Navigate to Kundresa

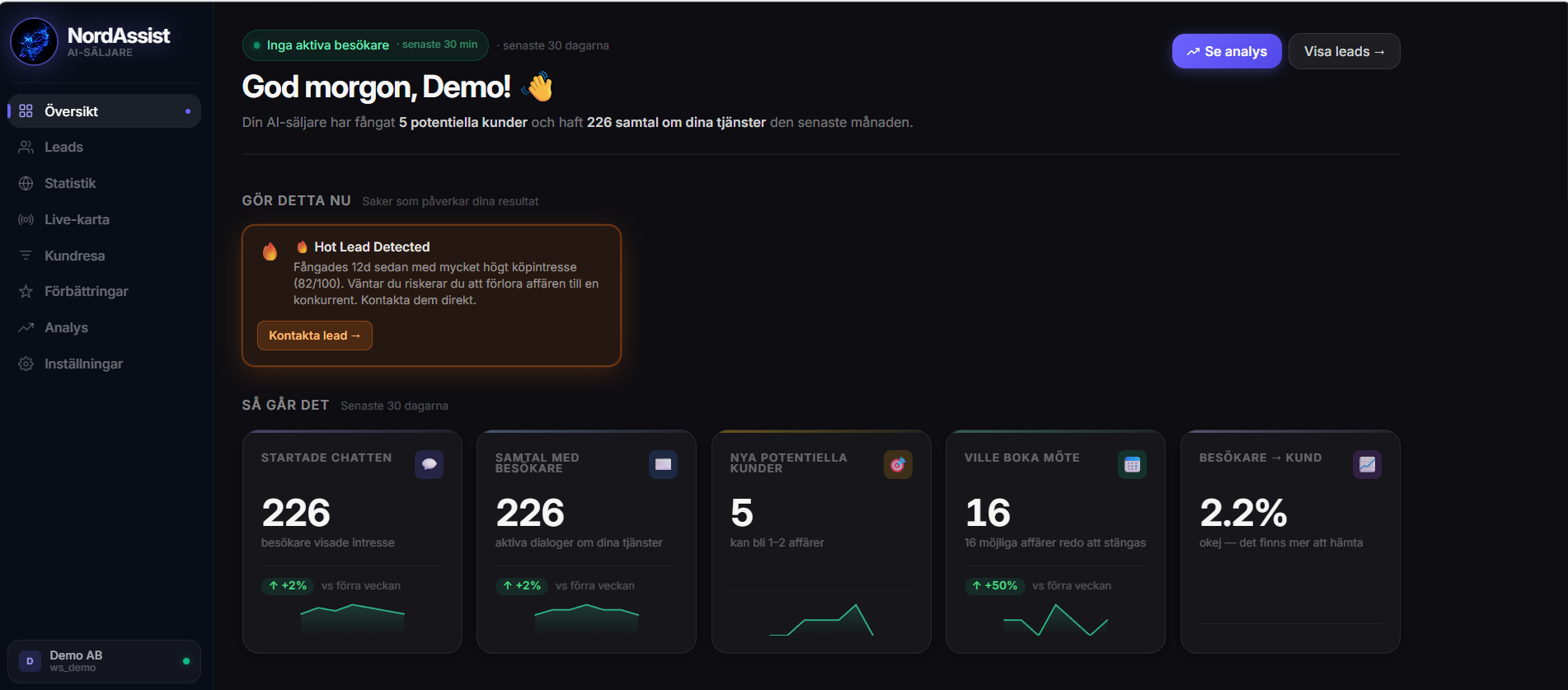pyautogui.click(x=104, y=256)
